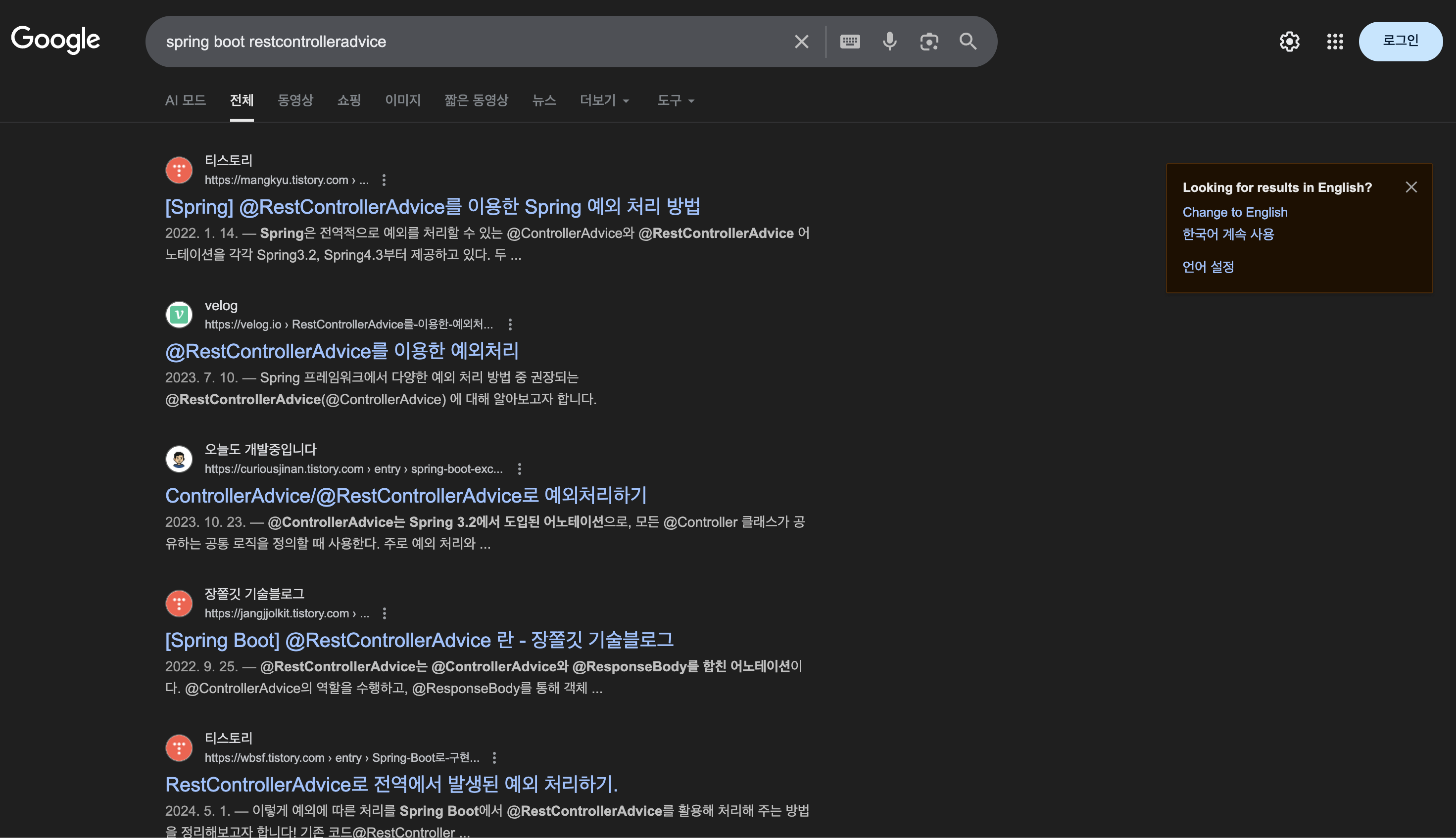Open the on-screen keyboard input tool
Screen dimensions: 1456x838
pos(850,42)
